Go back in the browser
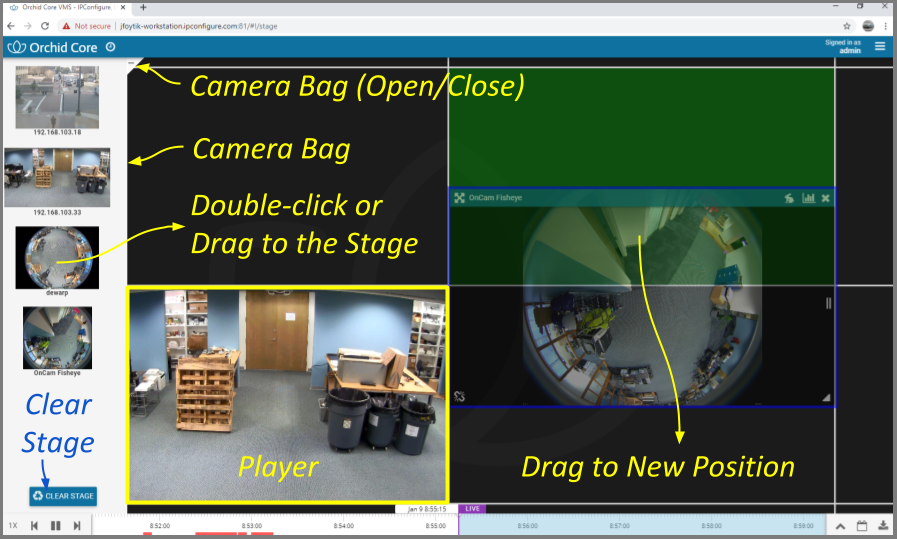 (x=11, y=26)
